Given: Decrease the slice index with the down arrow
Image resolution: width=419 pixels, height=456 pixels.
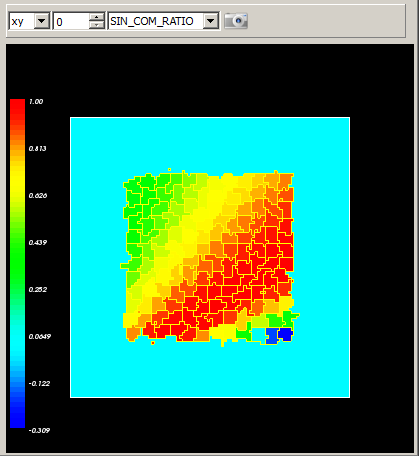Looking at the screenshot, I should click(97, 25).
